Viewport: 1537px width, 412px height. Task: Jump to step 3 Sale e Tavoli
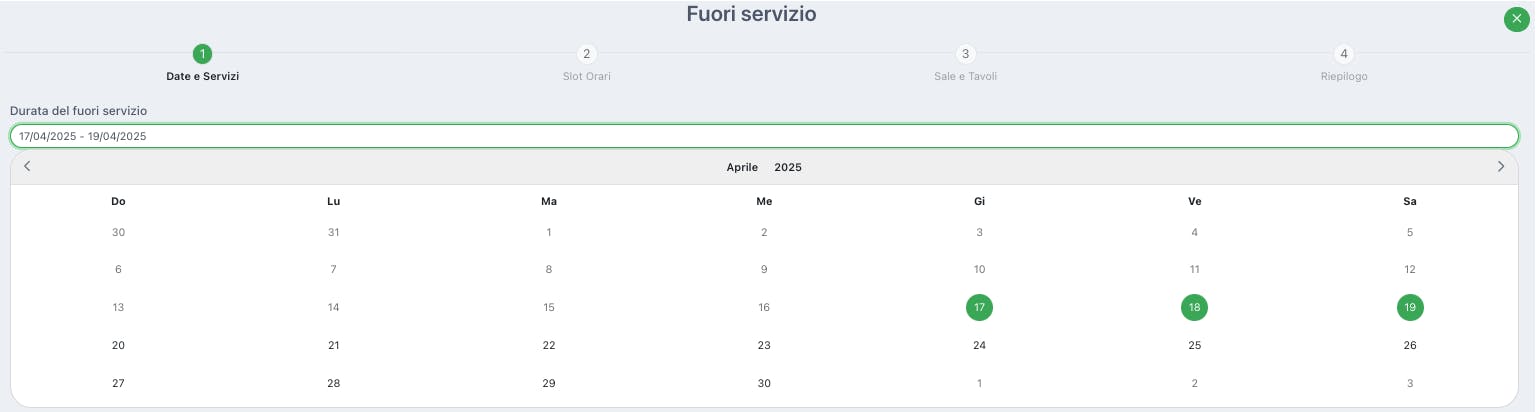[x=964, y=54]
